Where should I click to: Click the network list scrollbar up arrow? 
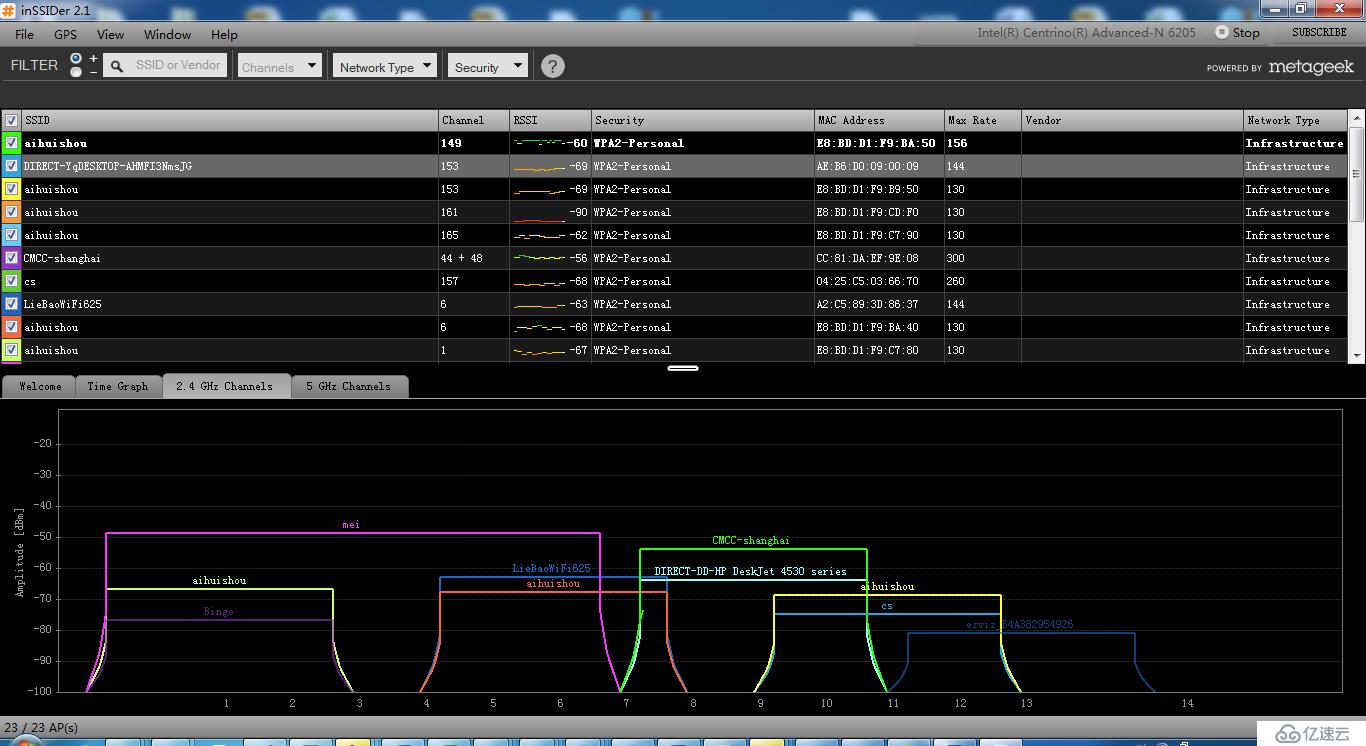pos(1357,118)
